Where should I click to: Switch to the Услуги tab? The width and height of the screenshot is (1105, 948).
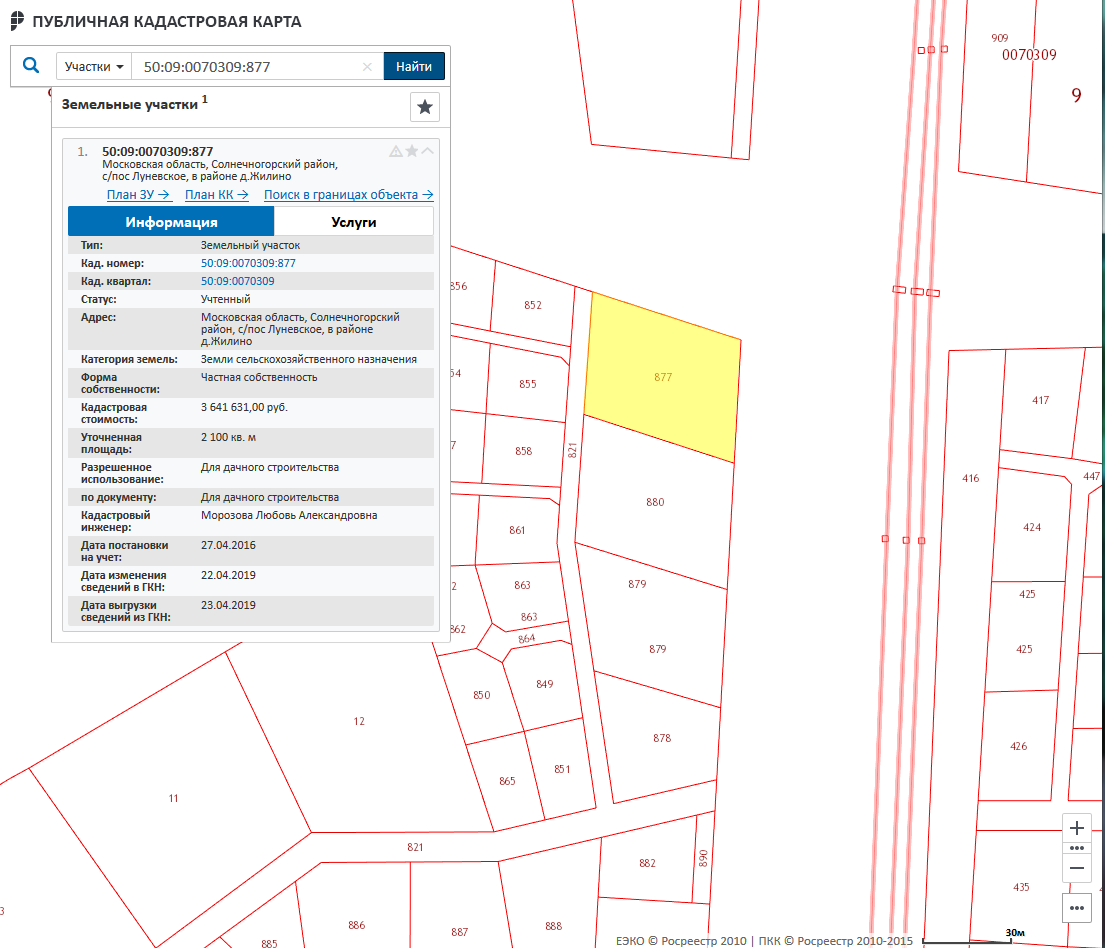click(x=354, y=222)
